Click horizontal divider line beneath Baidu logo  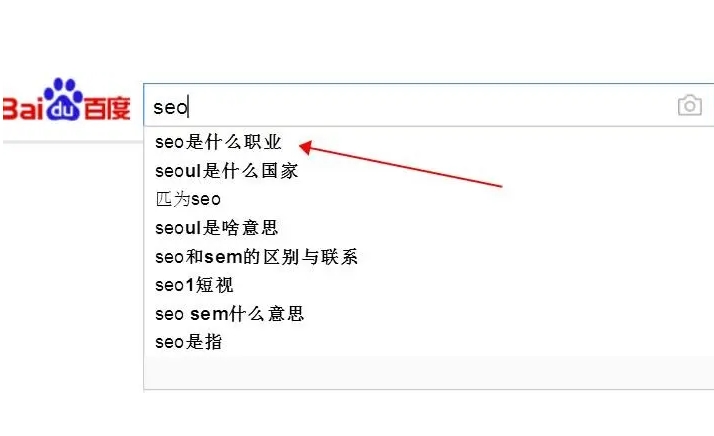[x=70, y=142]
